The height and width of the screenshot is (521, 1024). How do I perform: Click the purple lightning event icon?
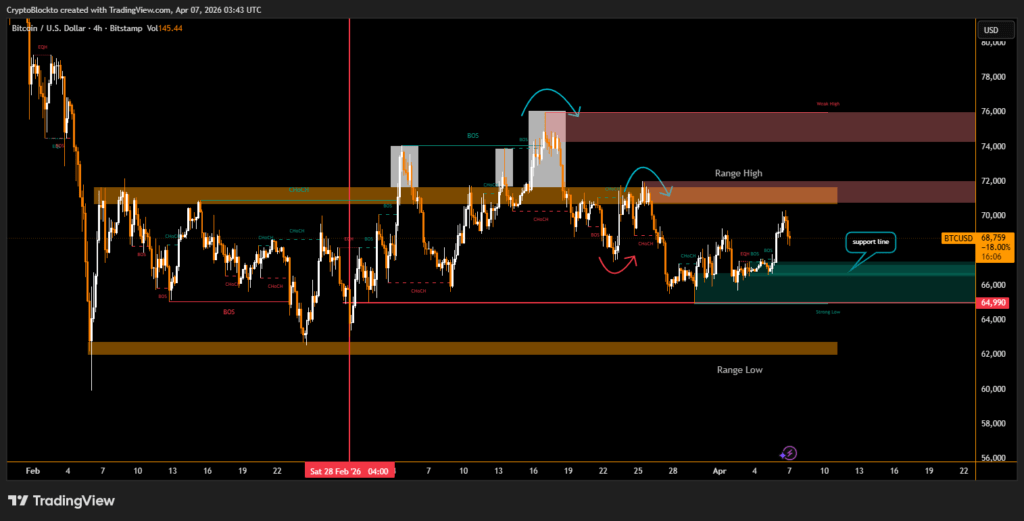[788, 453]
